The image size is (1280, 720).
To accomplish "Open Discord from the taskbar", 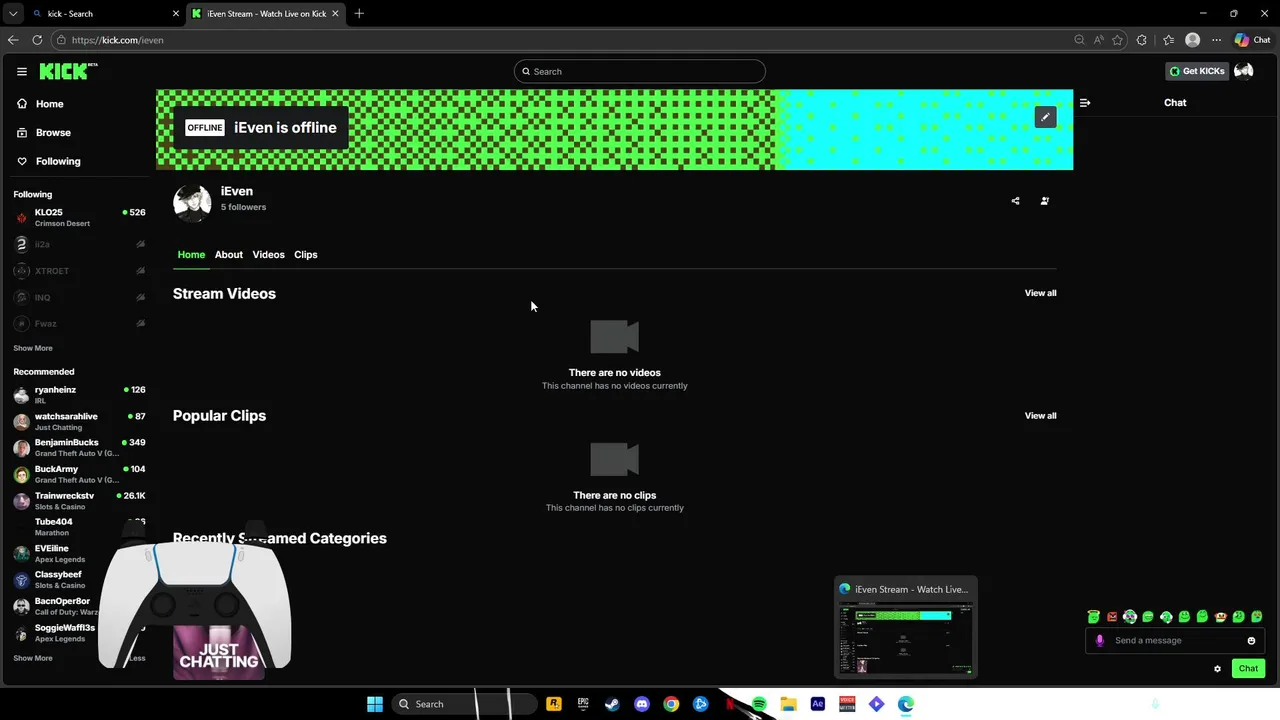I will (642, 704).
